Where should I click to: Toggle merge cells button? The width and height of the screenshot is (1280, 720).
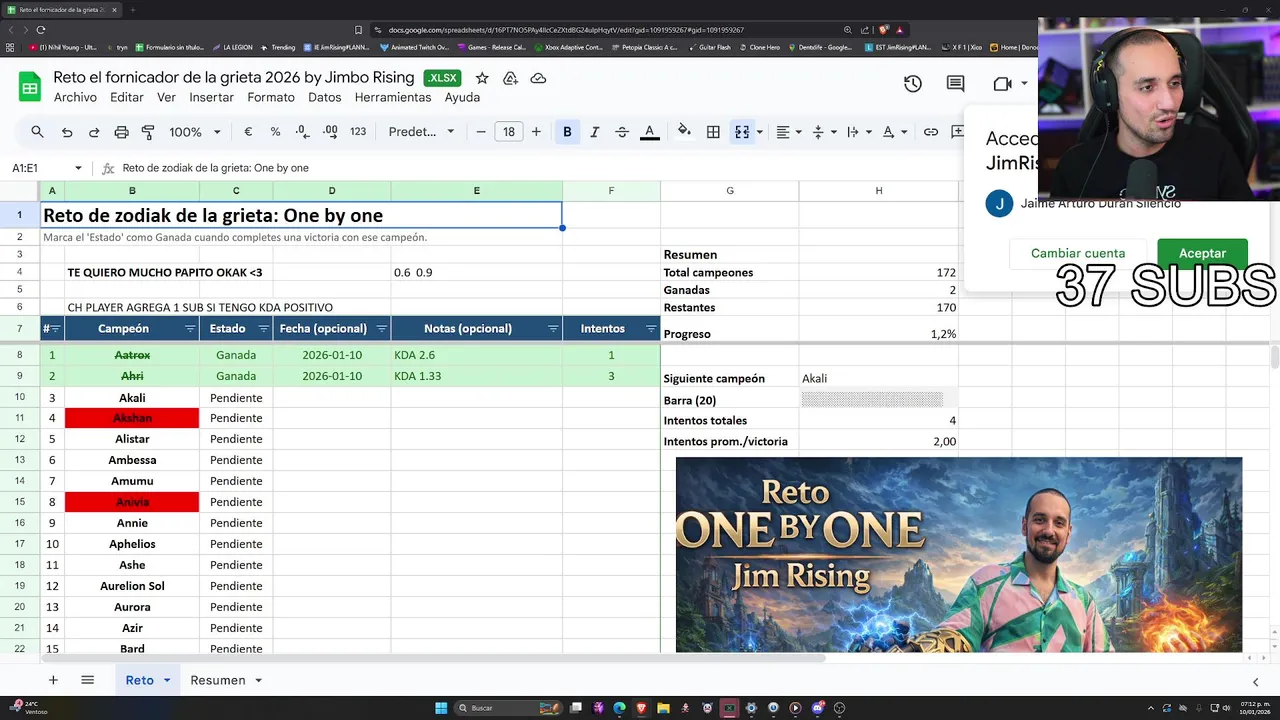pyautogui.click(x=742, y=132)
